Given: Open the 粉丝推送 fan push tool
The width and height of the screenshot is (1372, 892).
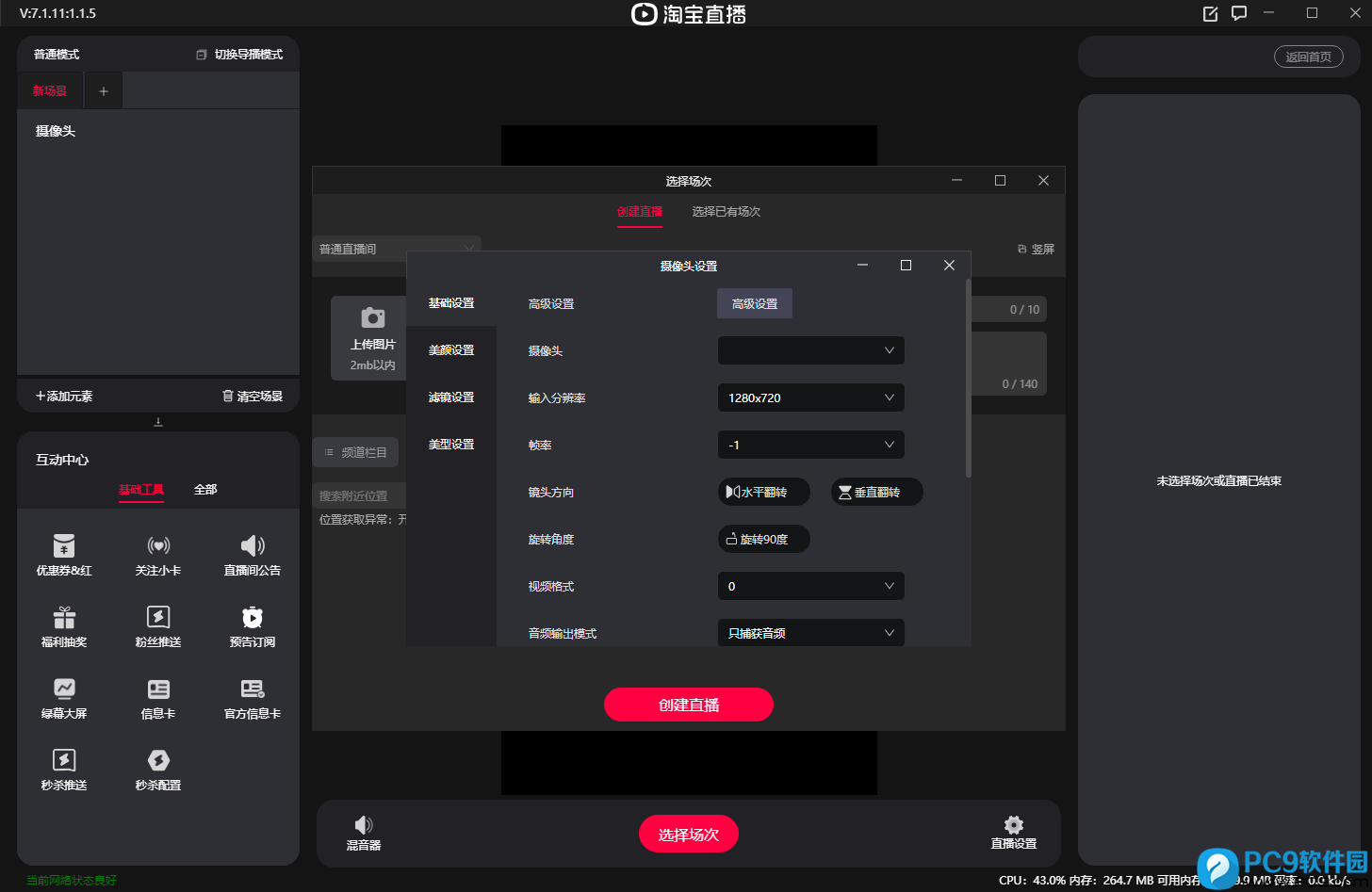Looking at the screenshot, I should pos(158,626).
